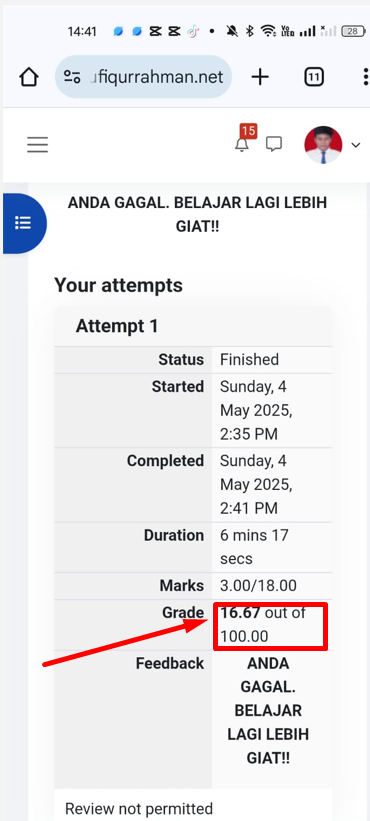The image size is (370, 821).
Task: Open the tab switcher showing 11 tabs
Action: (x=313, y=77)
